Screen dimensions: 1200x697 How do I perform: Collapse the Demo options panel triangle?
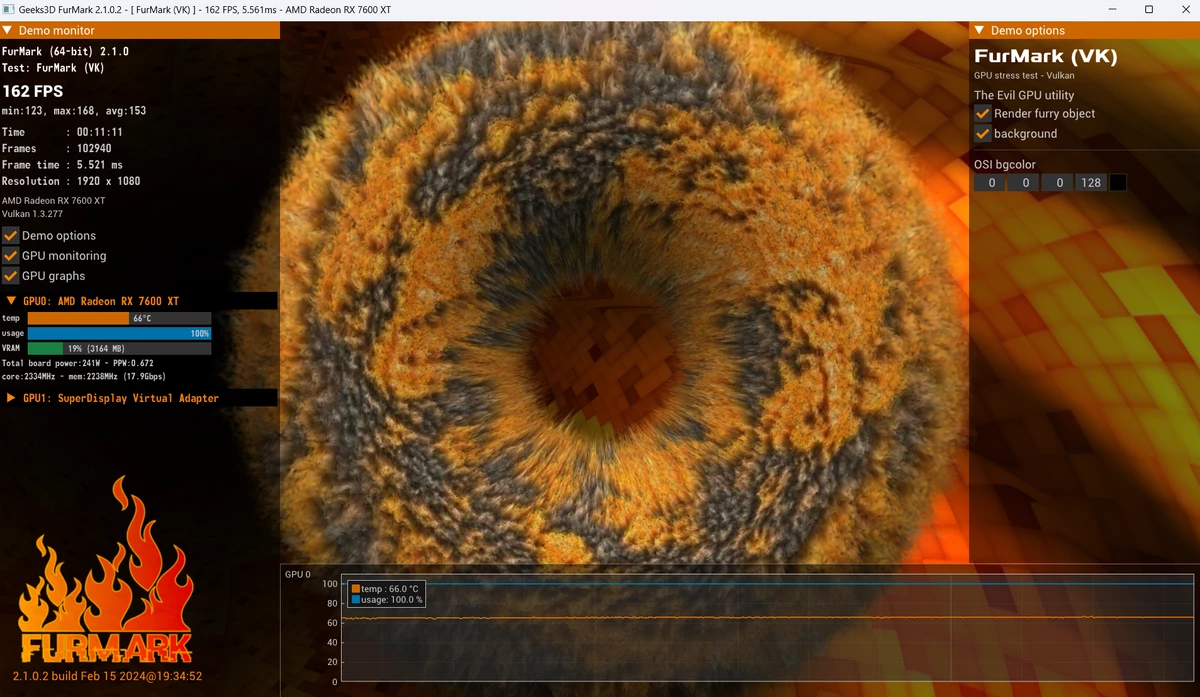click(x=979, y=31)
